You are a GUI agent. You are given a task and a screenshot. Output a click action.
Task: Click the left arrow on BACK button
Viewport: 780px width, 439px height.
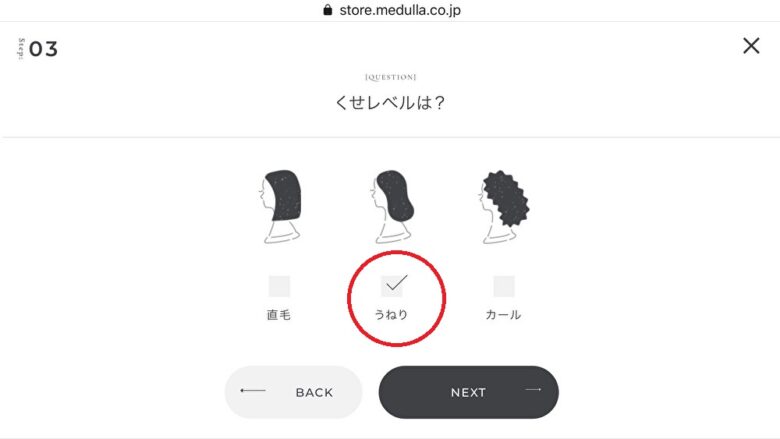coord(253,390)
